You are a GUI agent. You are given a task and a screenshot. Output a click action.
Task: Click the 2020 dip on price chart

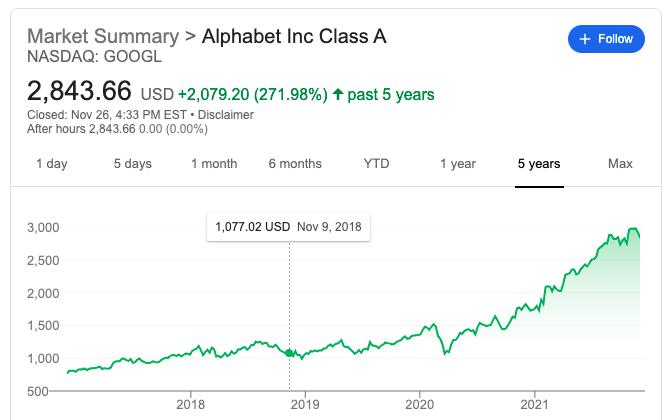(441, 353)
